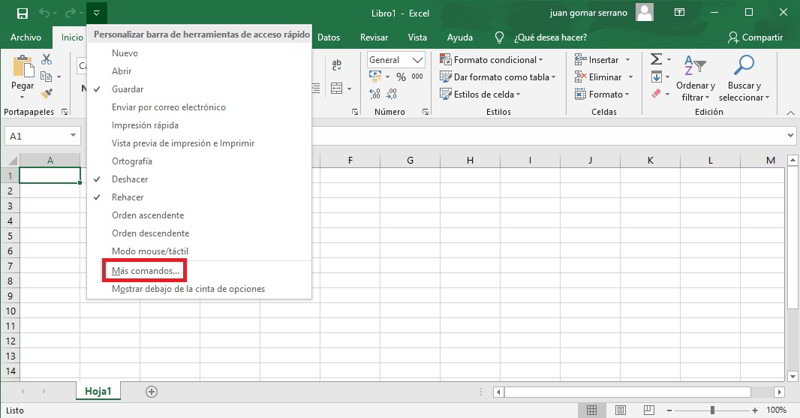The width and height of the screenshot is (800, 418).
Task: Click the Compartir button
Action: click(754, 37)
